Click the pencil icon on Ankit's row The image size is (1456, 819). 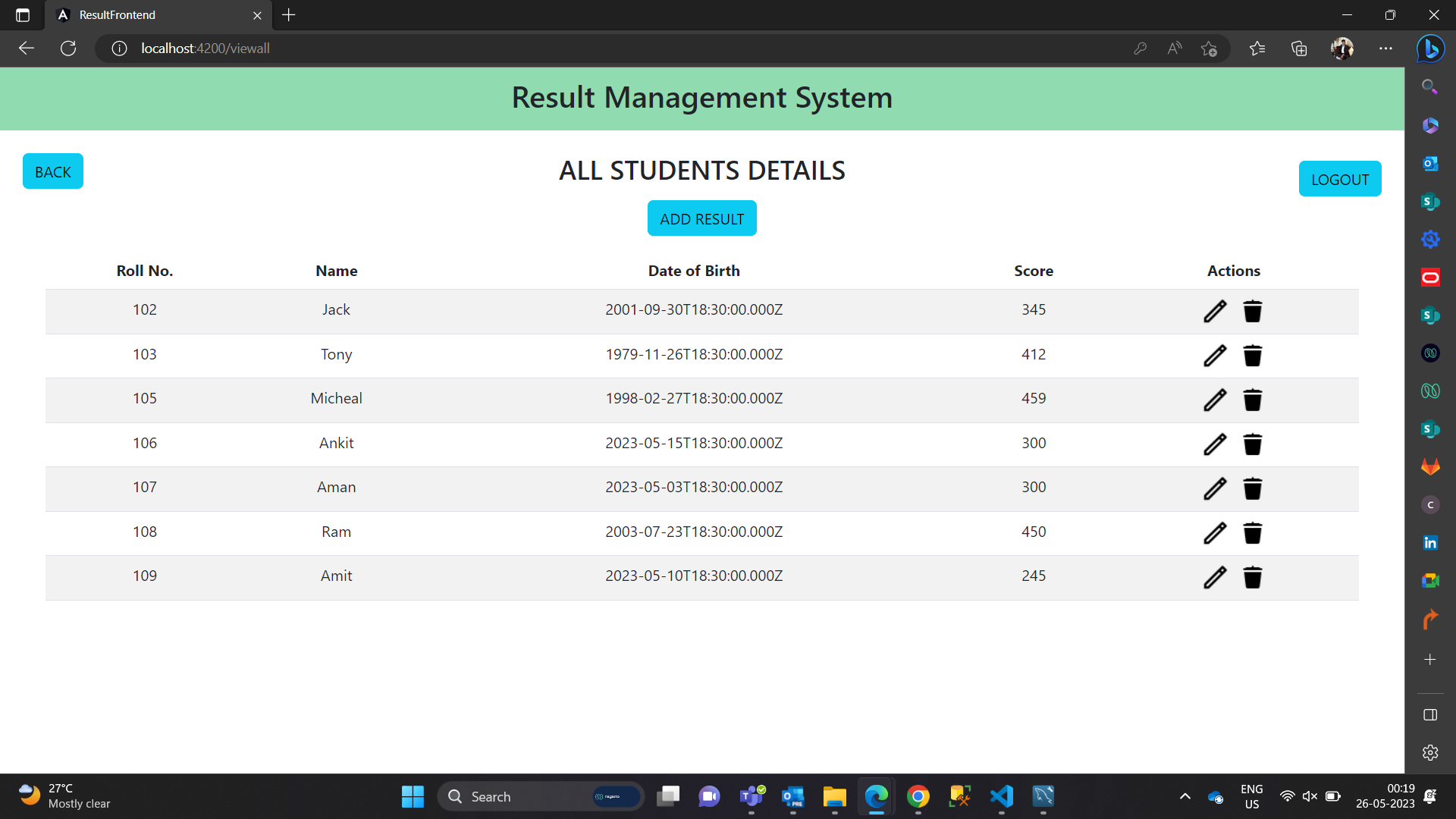coord(1215,444)
